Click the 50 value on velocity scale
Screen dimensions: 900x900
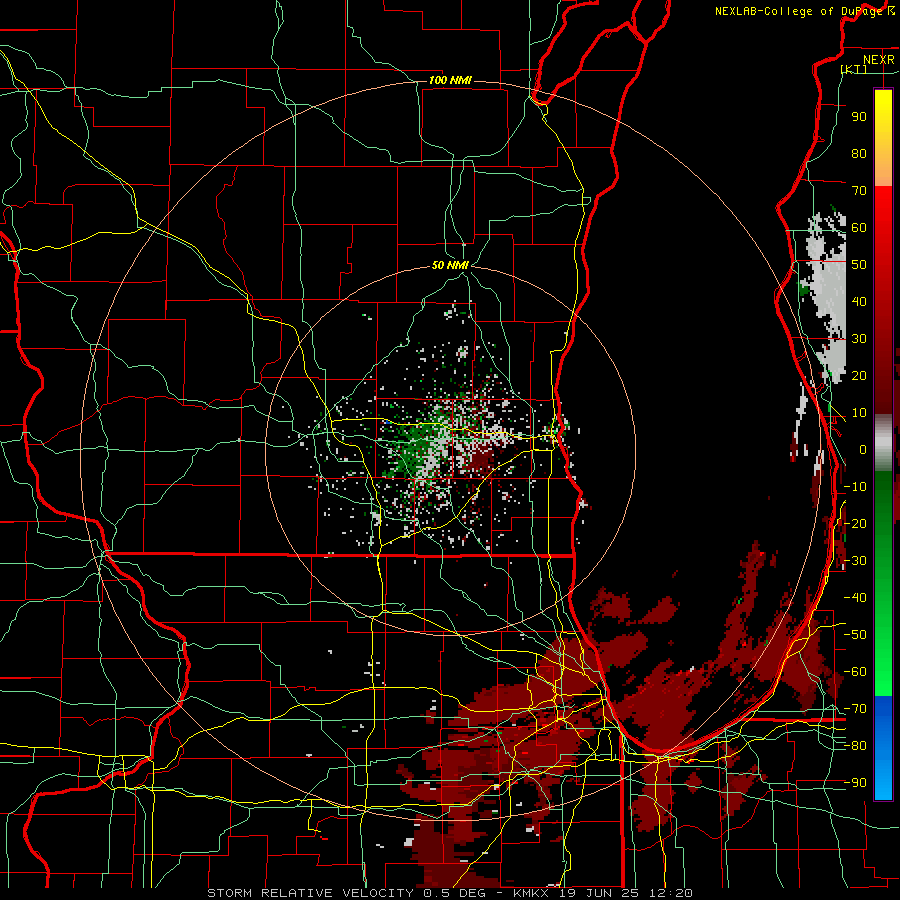tap(859, 265)
